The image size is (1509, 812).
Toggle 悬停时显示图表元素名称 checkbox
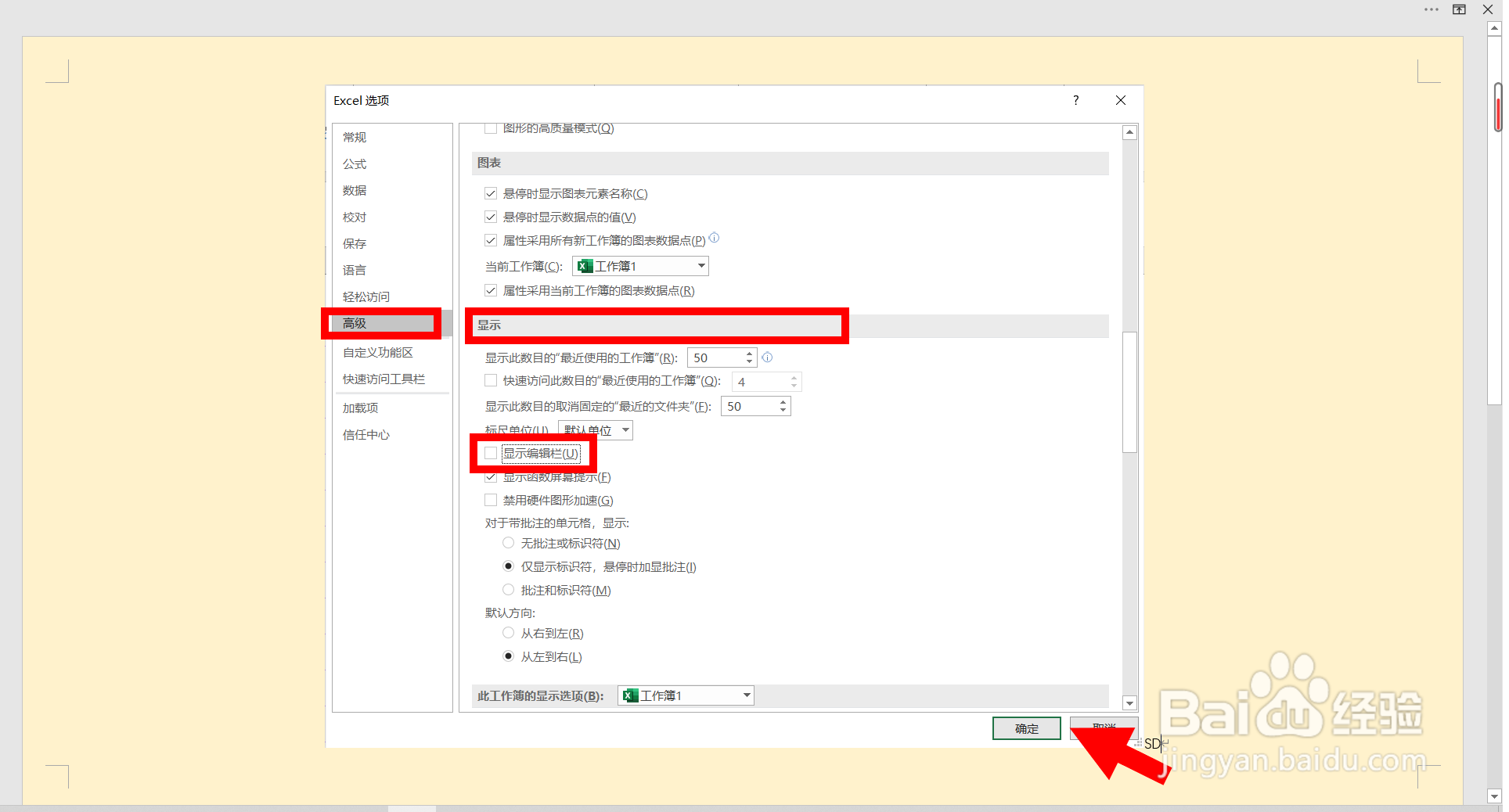[x=491, y=193]
